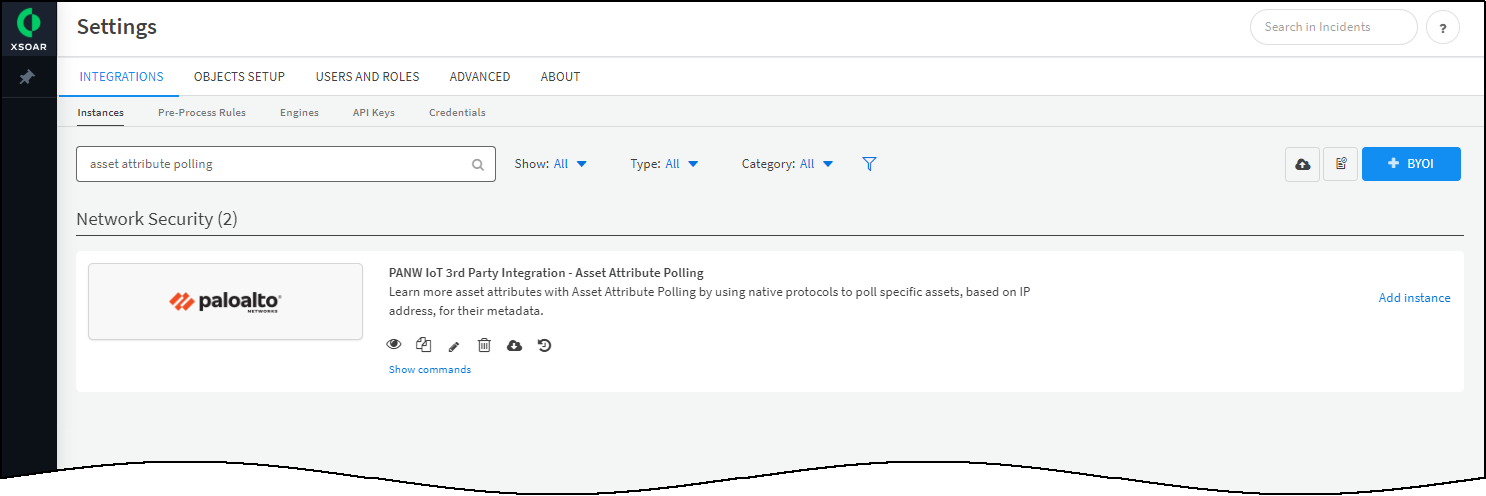Click the funnel filter icon

[x=869, y=164]
